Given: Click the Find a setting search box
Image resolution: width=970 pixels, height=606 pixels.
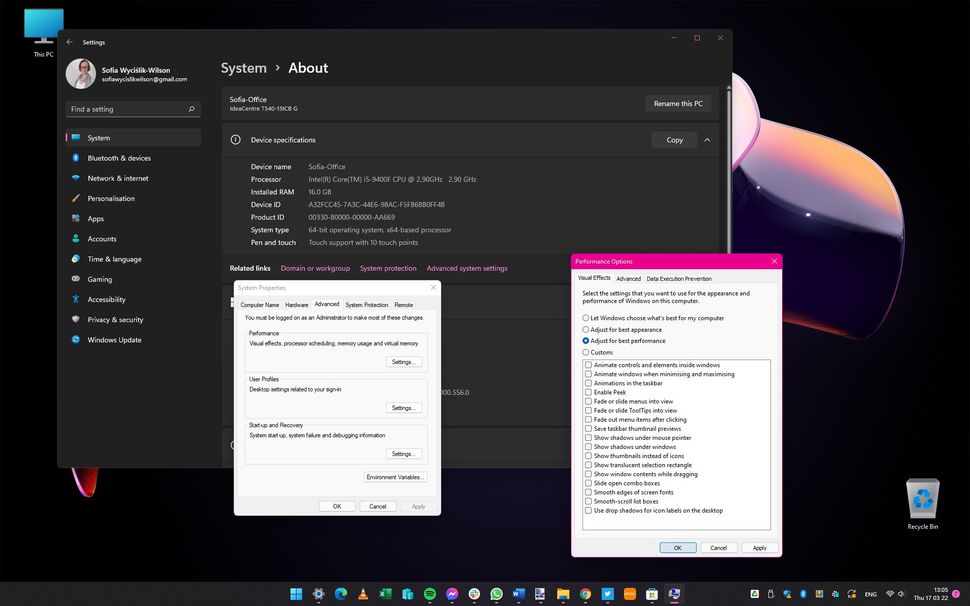Looking at the screenshot, I should (133, 108).
